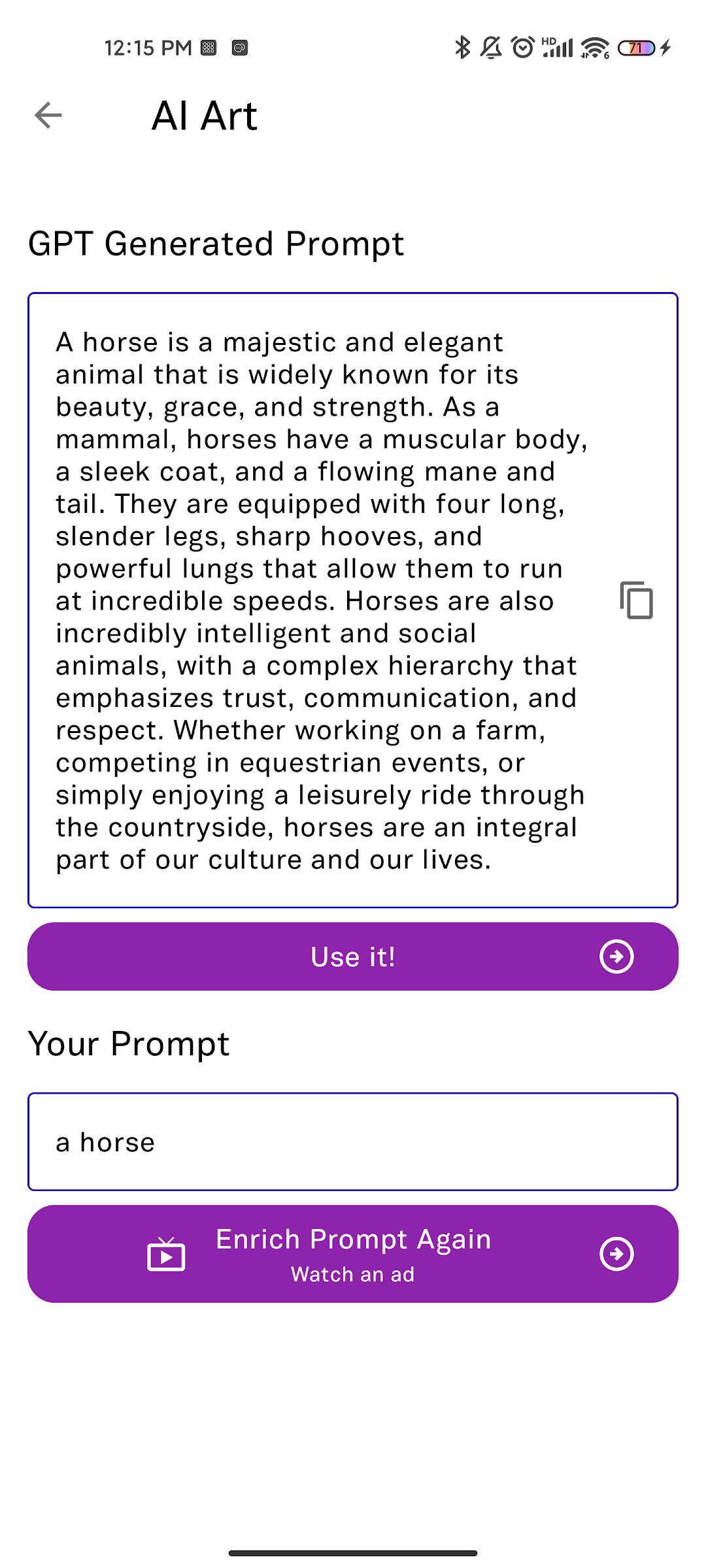This screenshot has height=1568, width=706.
Task: Focus the Your Prompt input field
Action: tap(353, 1141)
